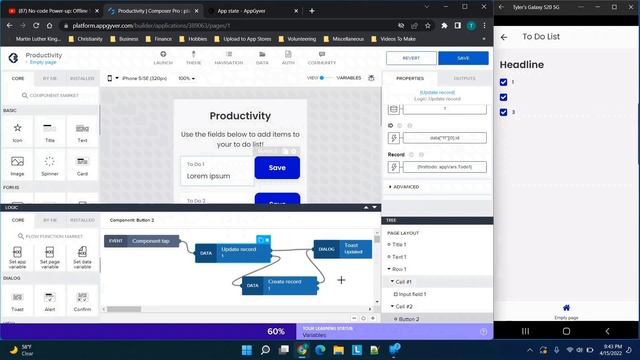Pick the Alert dialog flow function
640x360 pixels.
tap(50, 302)
